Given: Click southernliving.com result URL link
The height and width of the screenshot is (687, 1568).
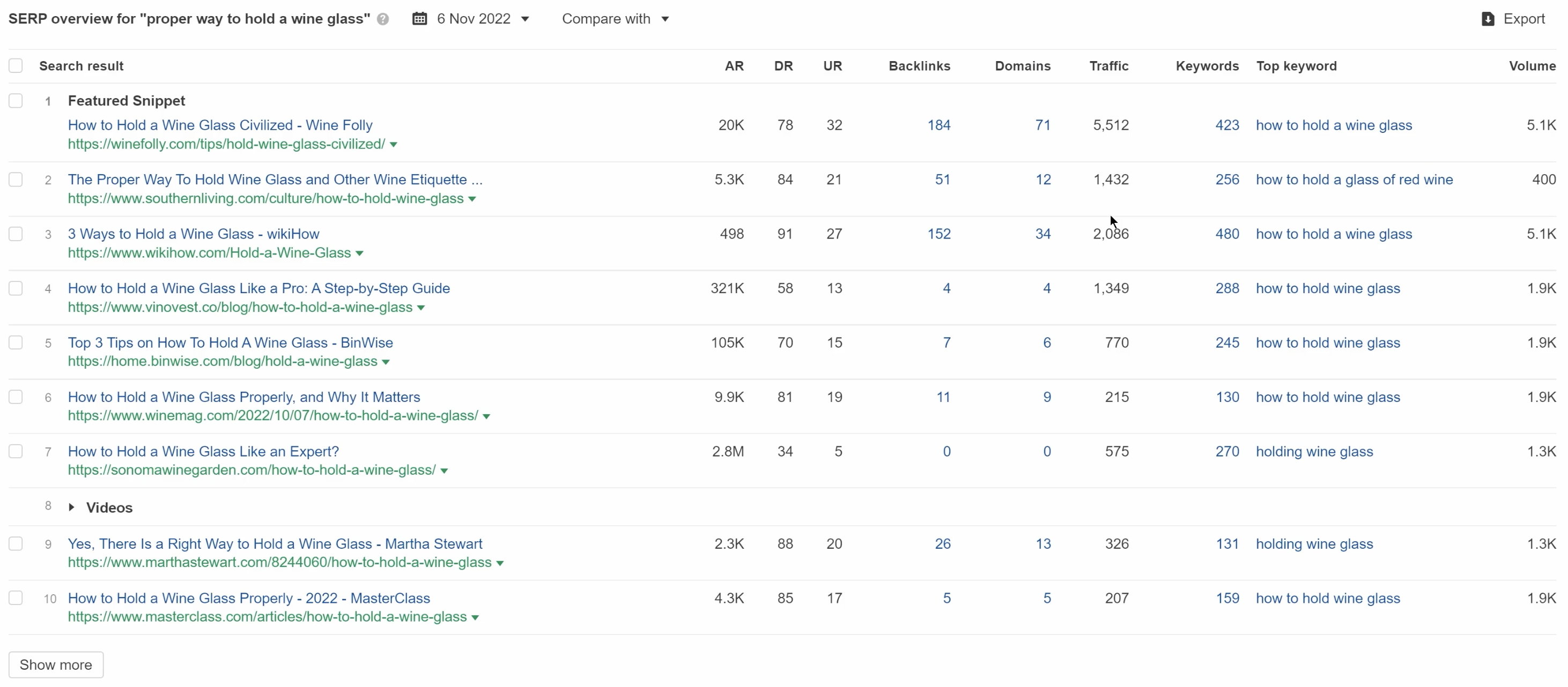Looking at the screenshot, I should [266, 198].
